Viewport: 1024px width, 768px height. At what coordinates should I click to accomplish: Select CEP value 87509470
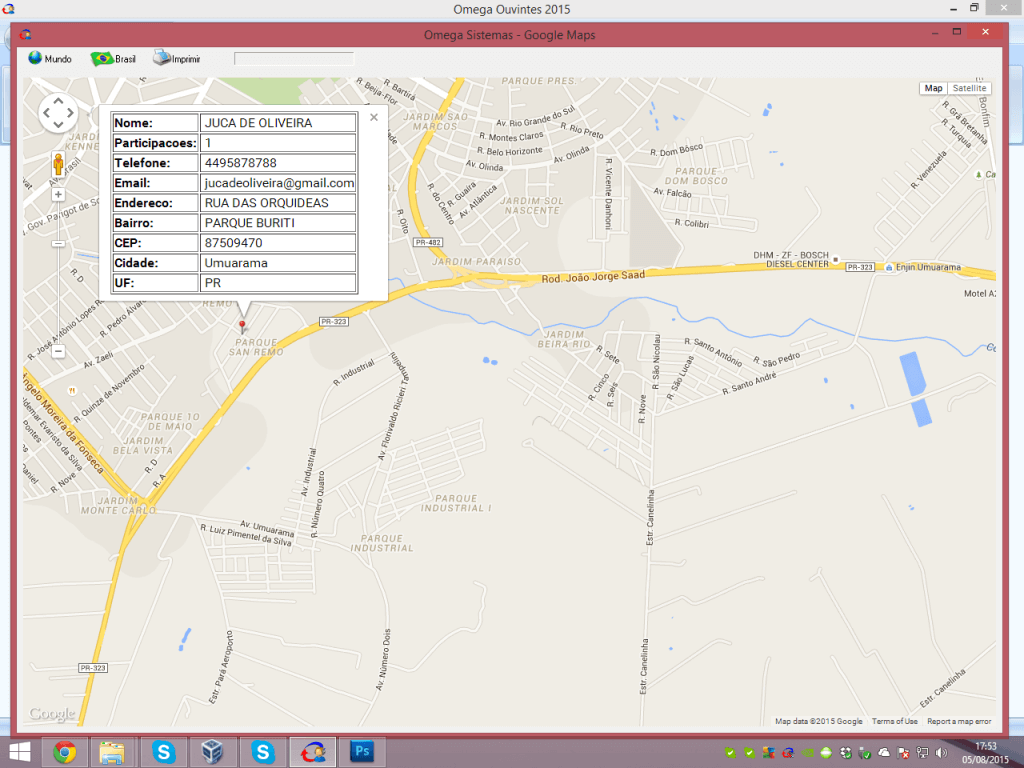point(234,243)
